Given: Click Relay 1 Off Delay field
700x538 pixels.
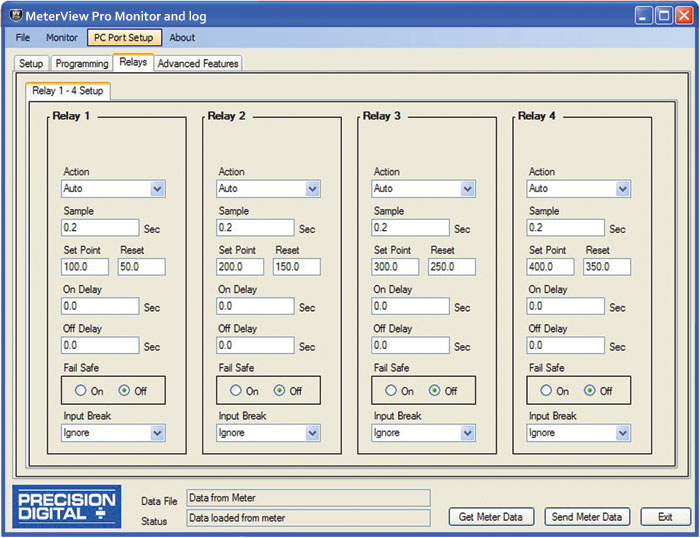Looking at the screenshot, I should coord(100,346).
